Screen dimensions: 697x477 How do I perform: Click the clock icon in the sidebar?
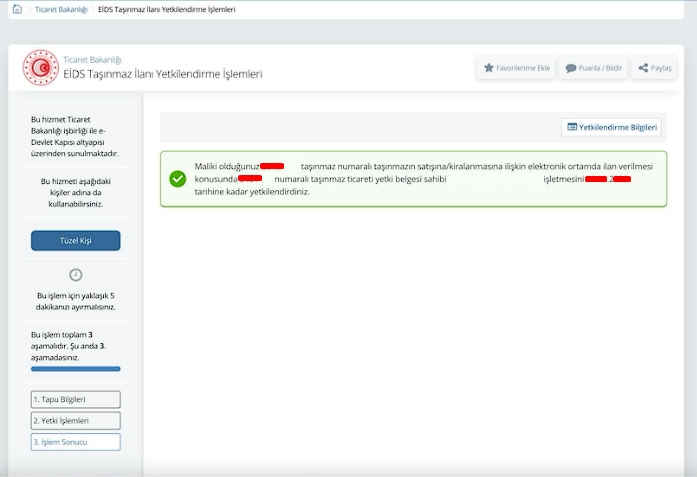75,275
